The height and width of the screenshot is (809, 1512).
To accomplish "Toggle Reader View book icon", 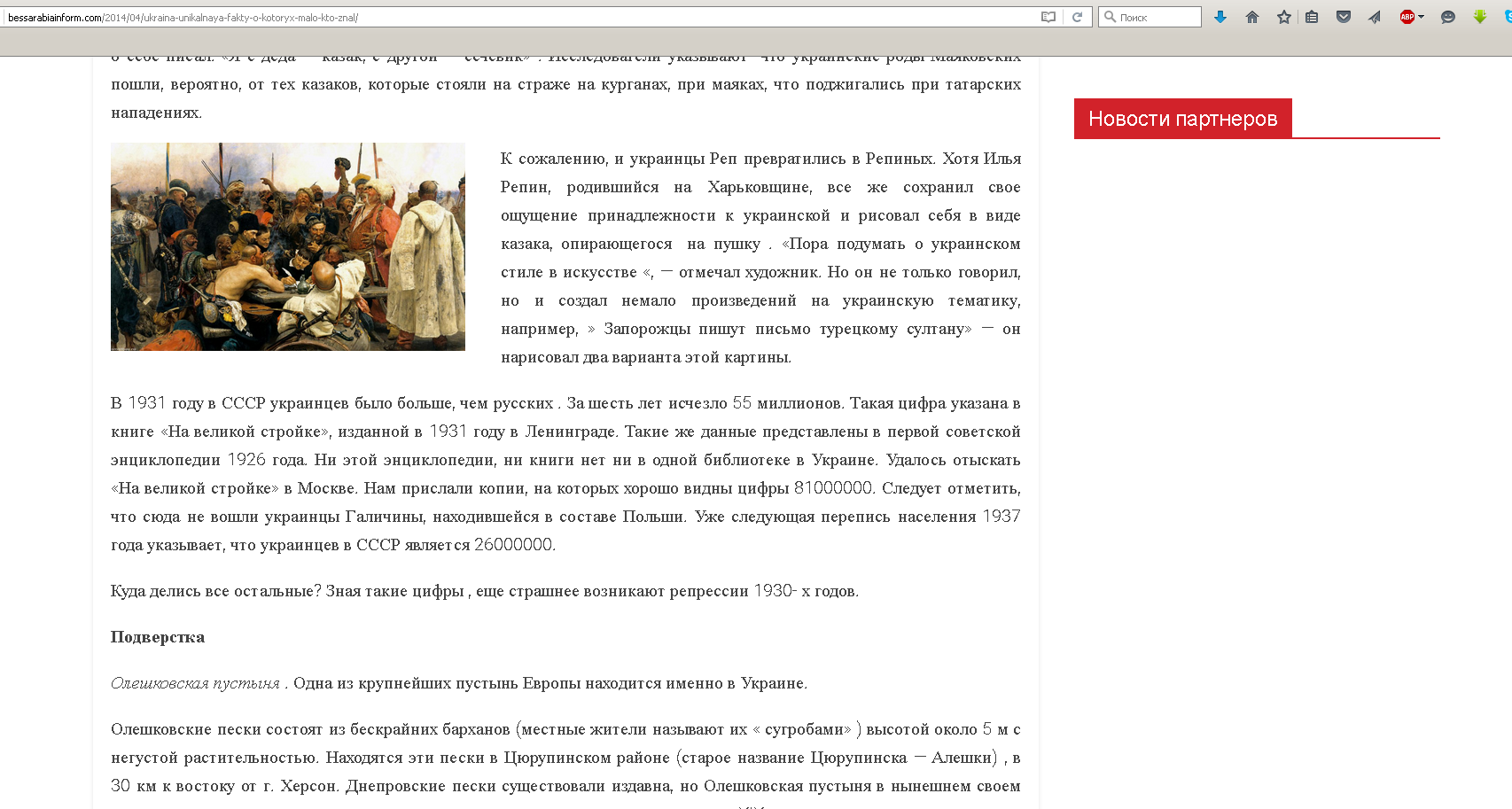I will 1048,17.
